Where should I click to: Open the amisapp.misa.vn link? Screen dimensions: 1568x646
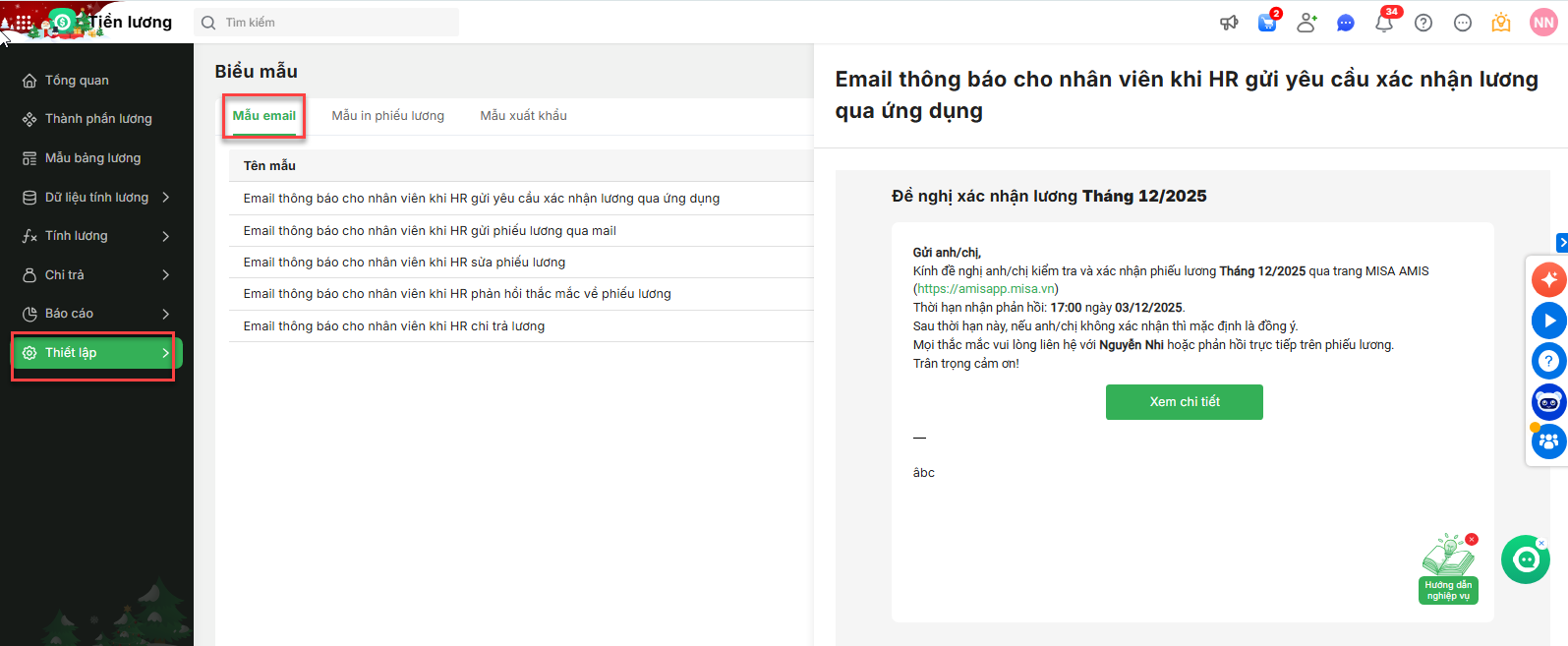pos(987,289)
